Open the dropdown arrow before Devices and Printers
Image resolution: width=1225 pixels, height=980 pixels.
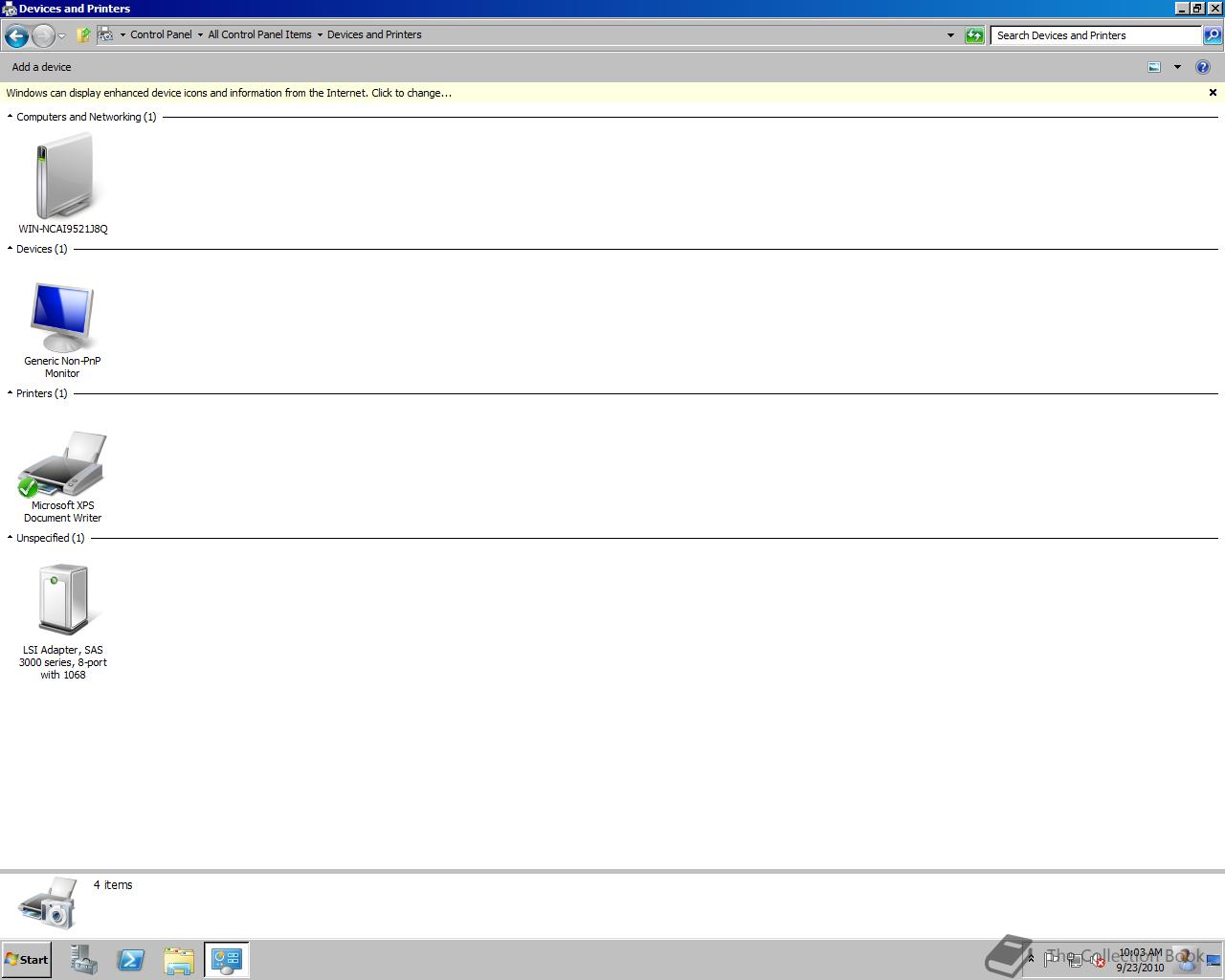coord(320,35)
